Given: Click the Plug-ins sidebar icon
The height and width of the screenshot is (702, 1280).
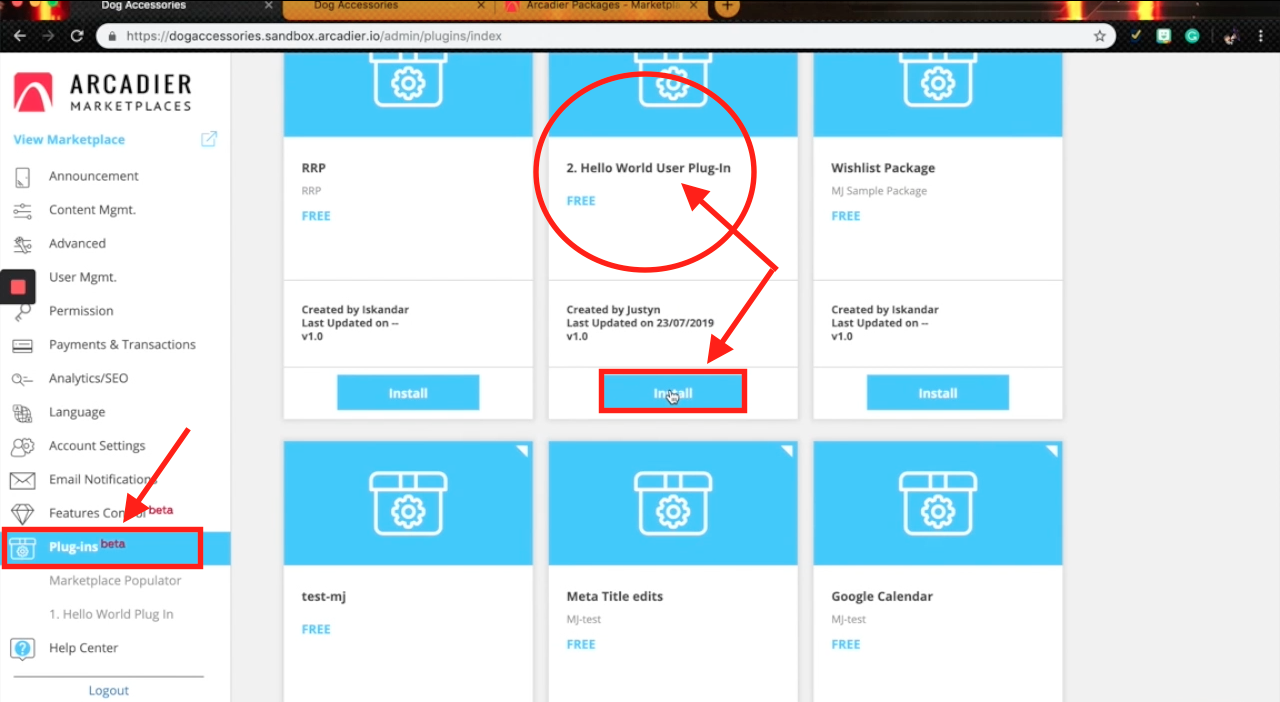Looking at the screenshot, I should (22, 548).
